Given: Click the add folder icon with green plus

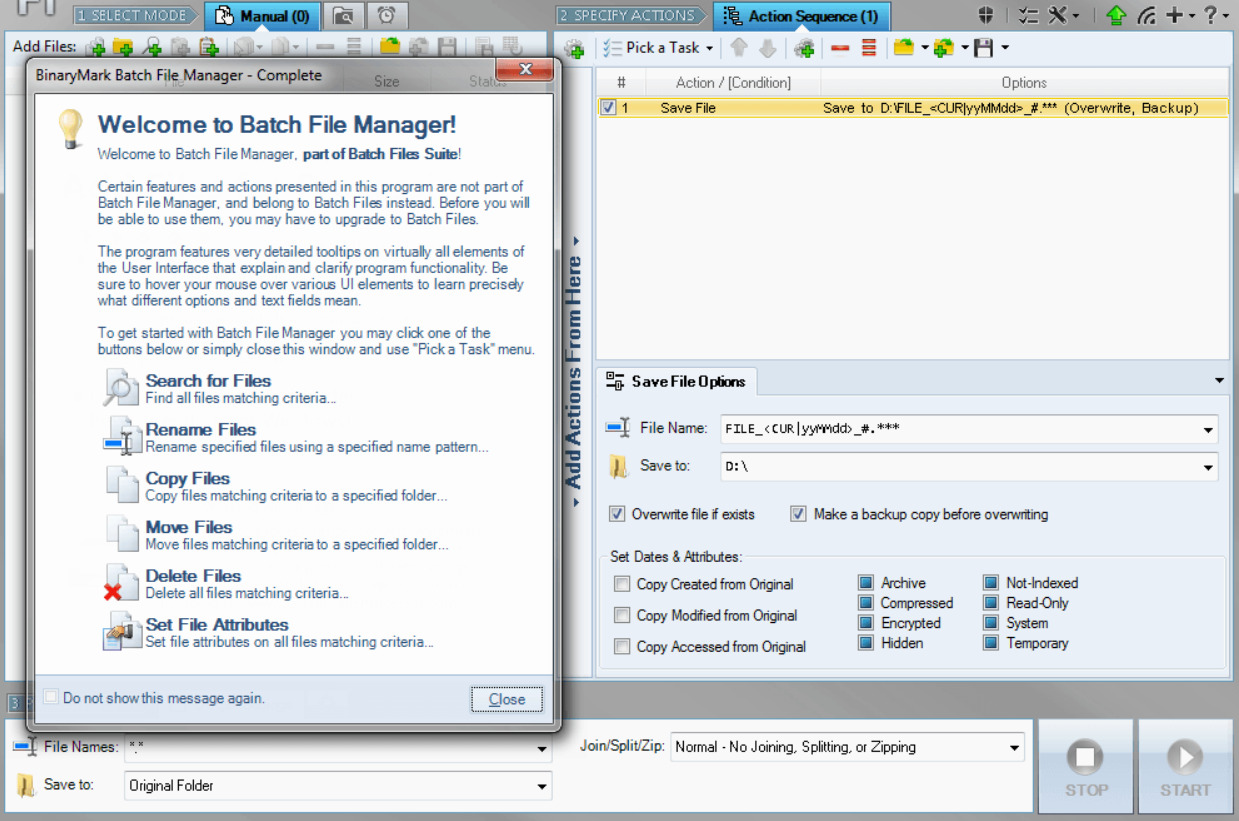Looking at the screenshot, I should 123,47.
